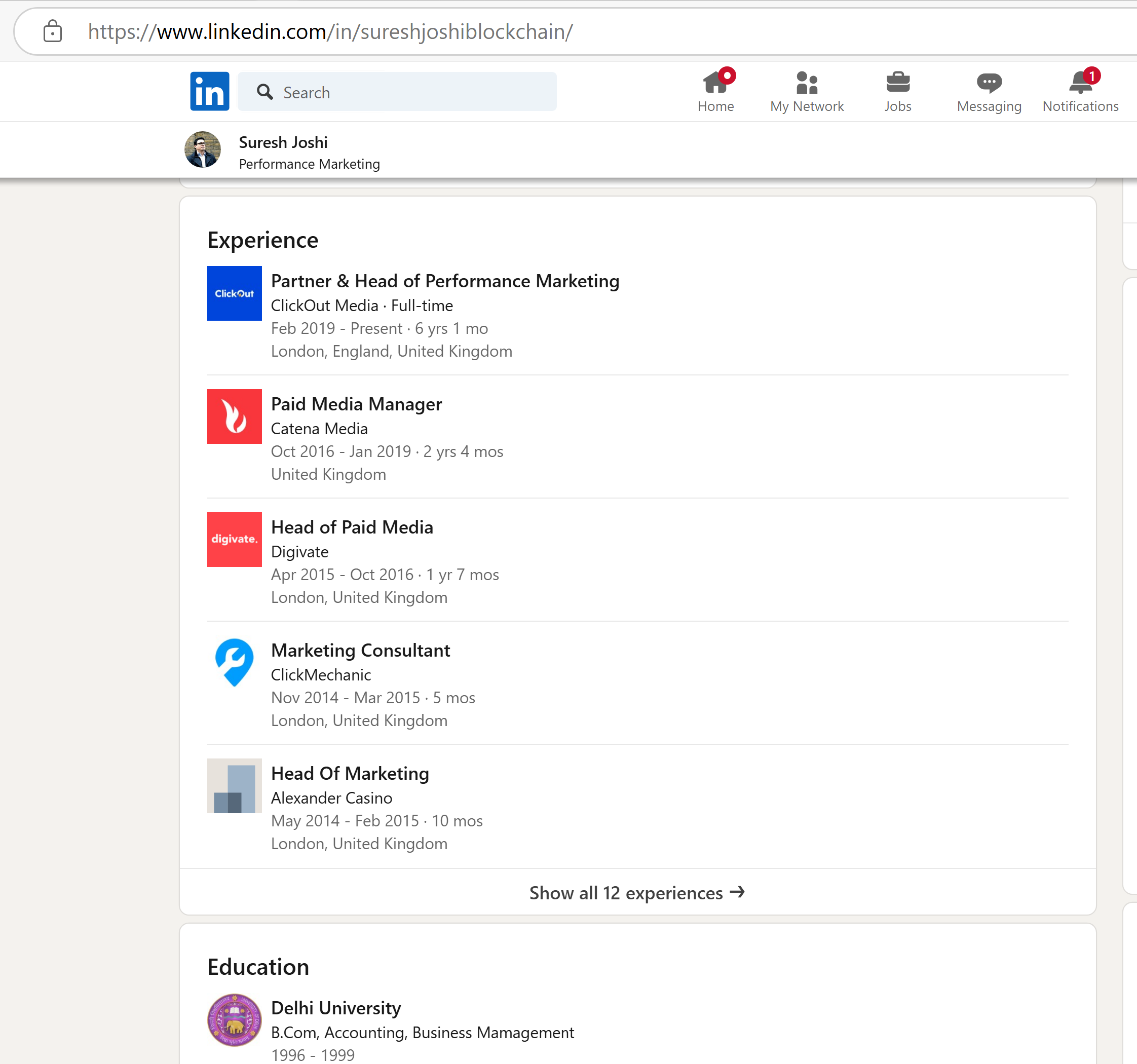1137x1064 pixels.
Task: Select the Messaging navigation label
Action: click(989, 106)
